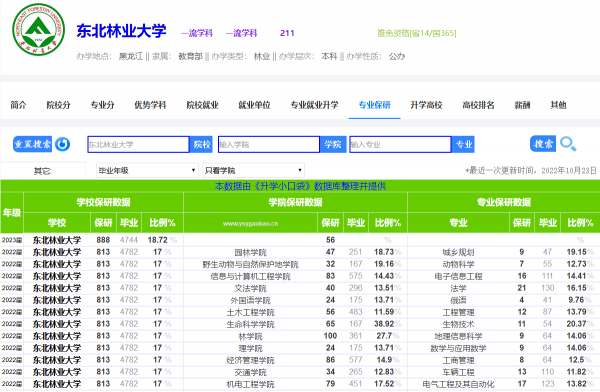
Task: Click the 211 tag
Action: 287,33
